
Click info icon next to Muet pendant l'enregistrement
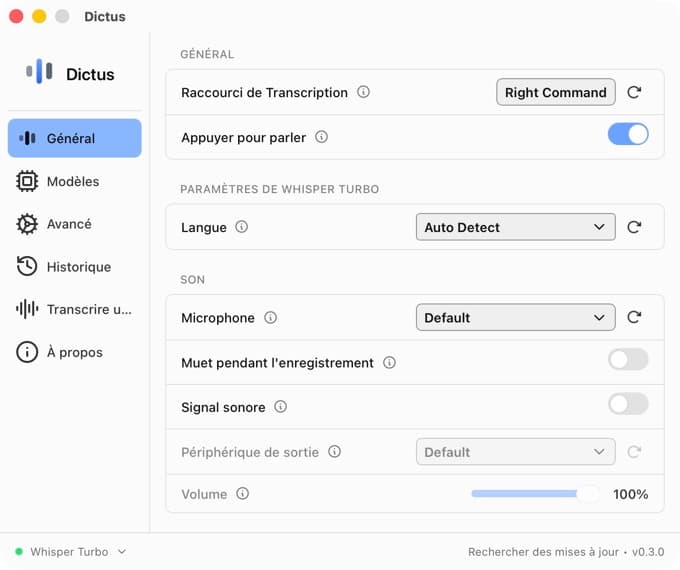pos(389,362)
